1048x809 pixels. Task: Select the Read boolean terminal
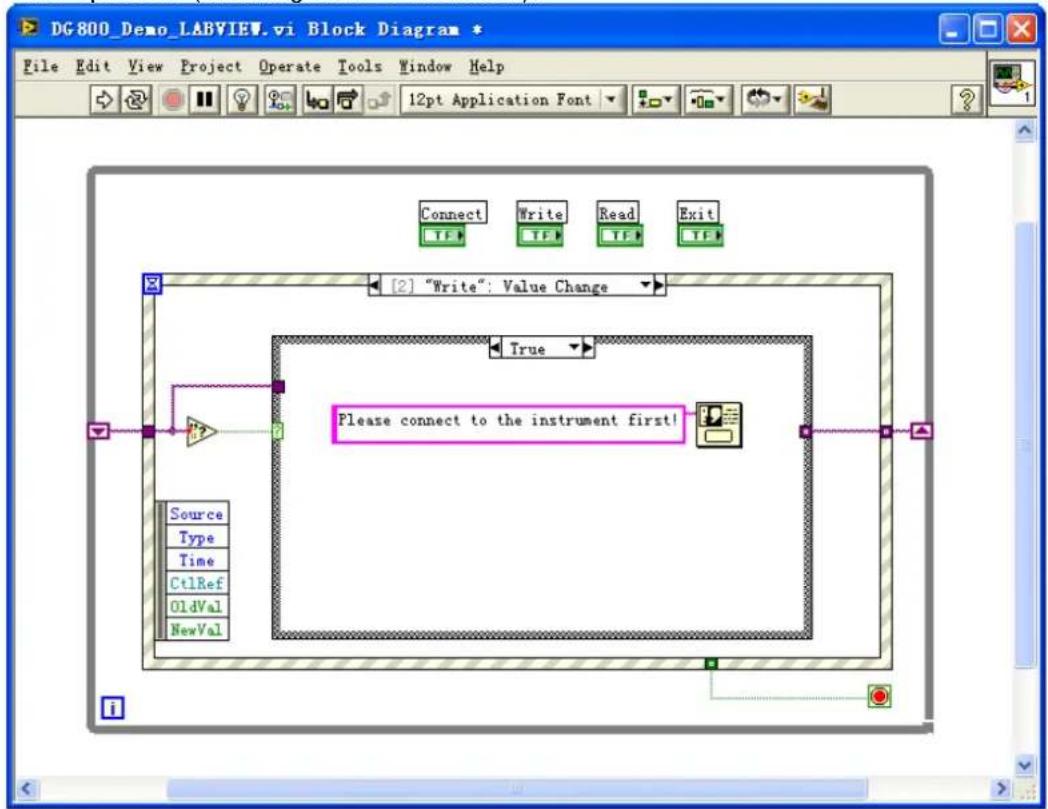(620, 235)
